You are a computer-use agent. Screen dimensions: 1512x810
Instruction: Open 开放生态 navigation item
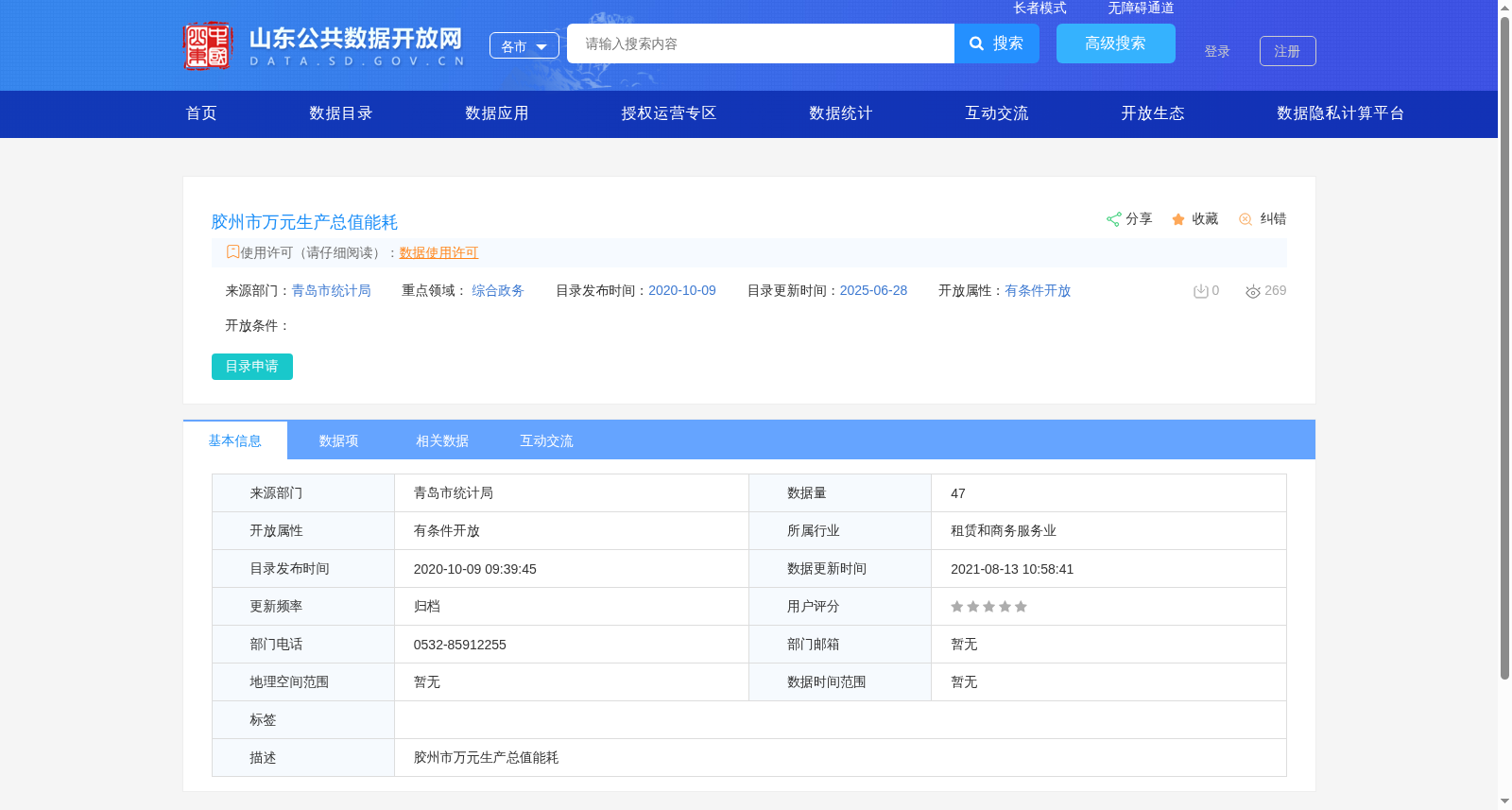(x=1153, y=113)
